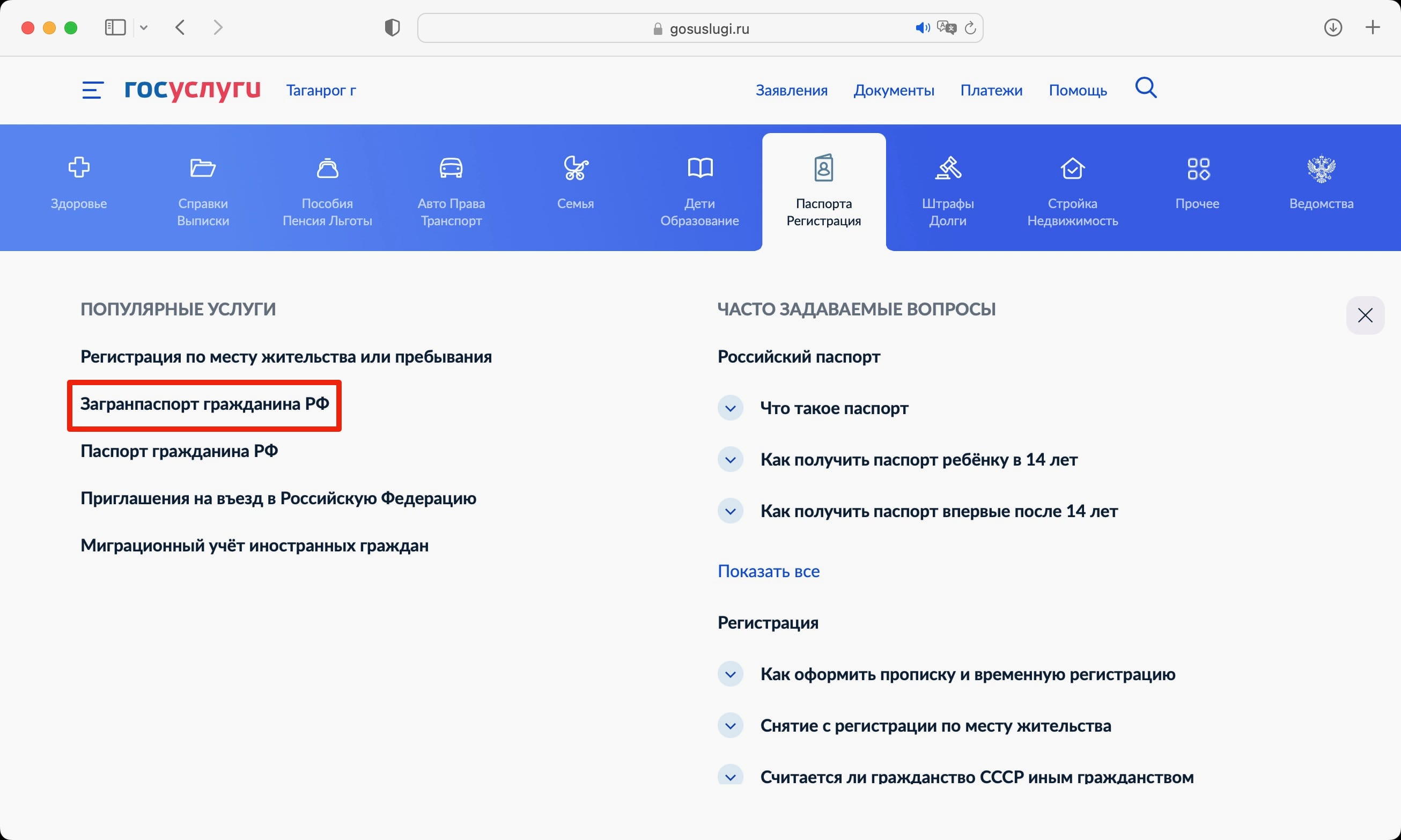Open the Платежи menu item

point(991,91)
